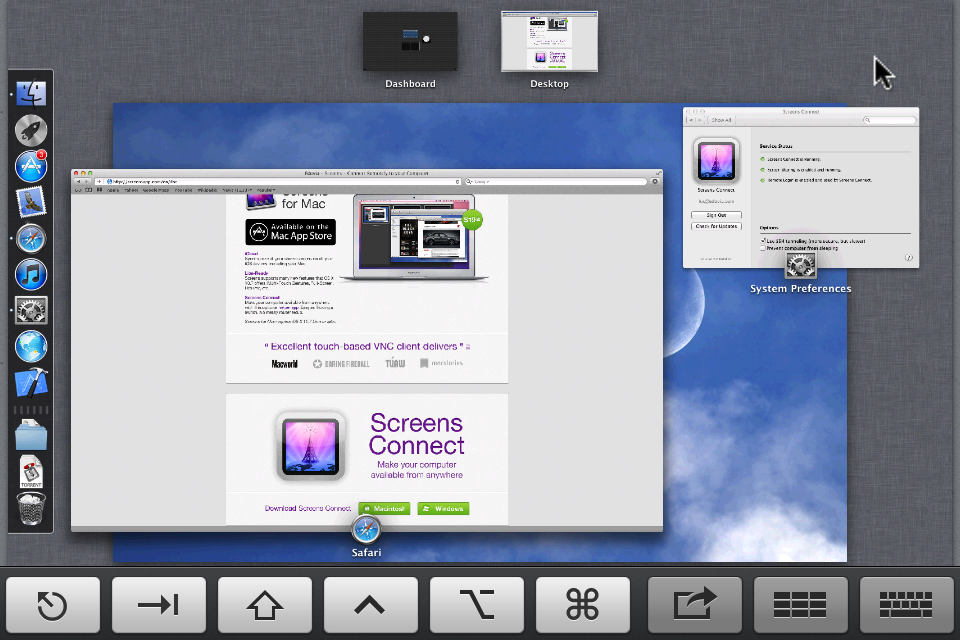The width and height of the screenshot is (960, 640).
Task: Click Safari back navigation button
Action: pos(78,181)
